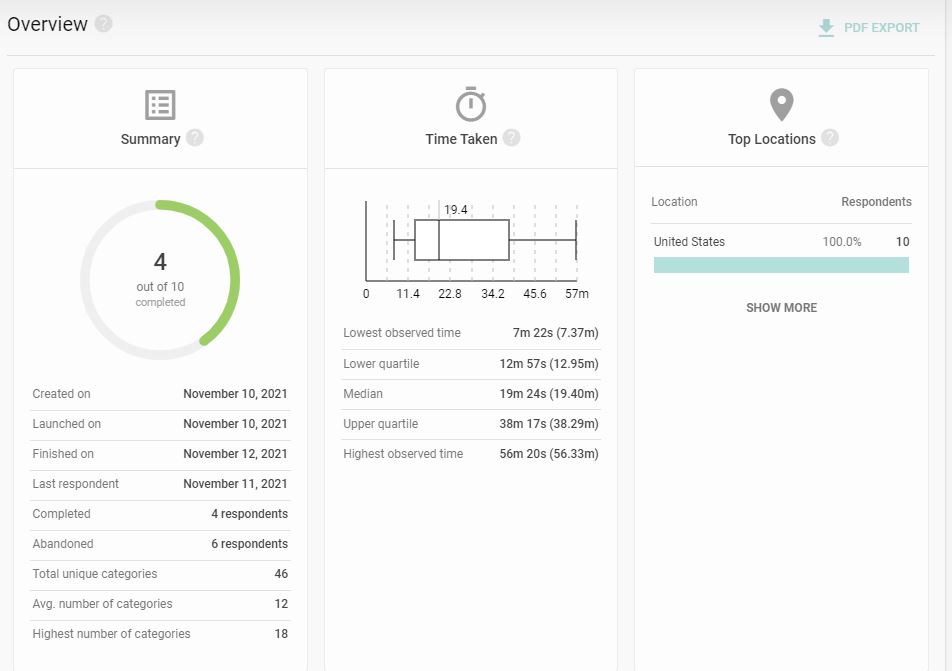Click the completion progress ring
This screenshot has height=671, width=952.
pos(160,280)
